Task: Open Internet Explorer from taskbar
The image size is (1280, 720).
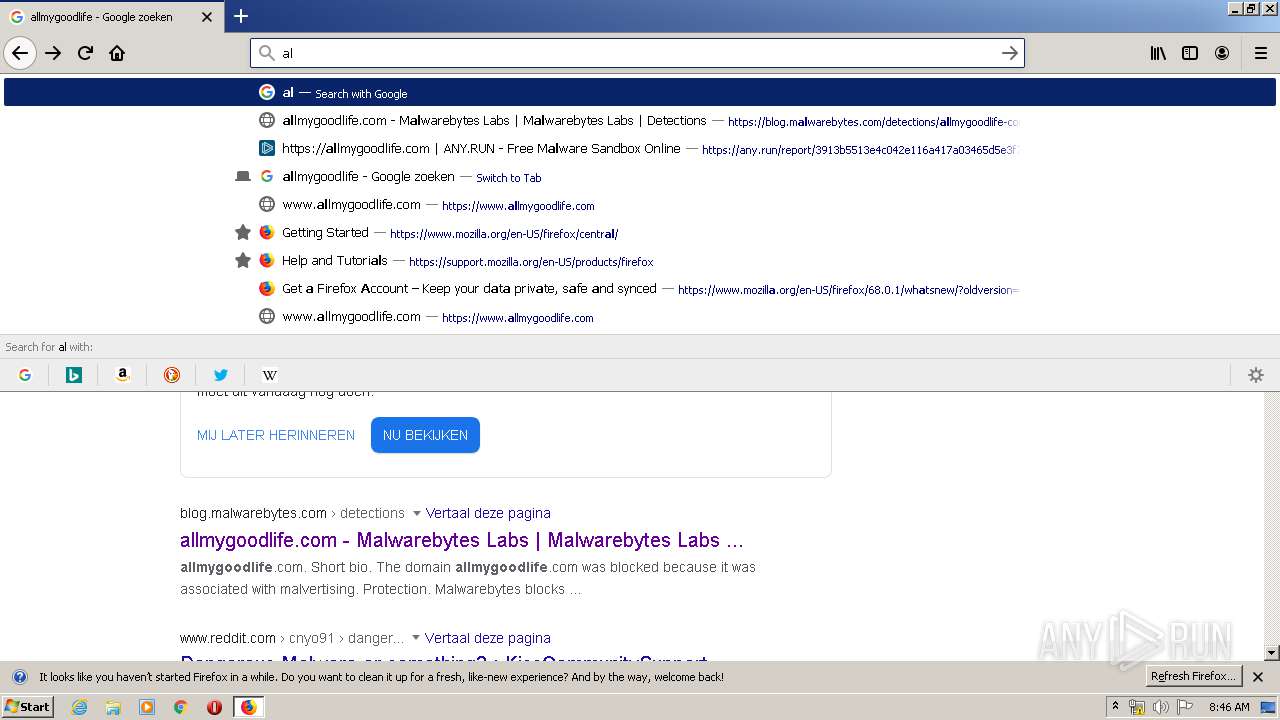Action: [x=80, y=707]
